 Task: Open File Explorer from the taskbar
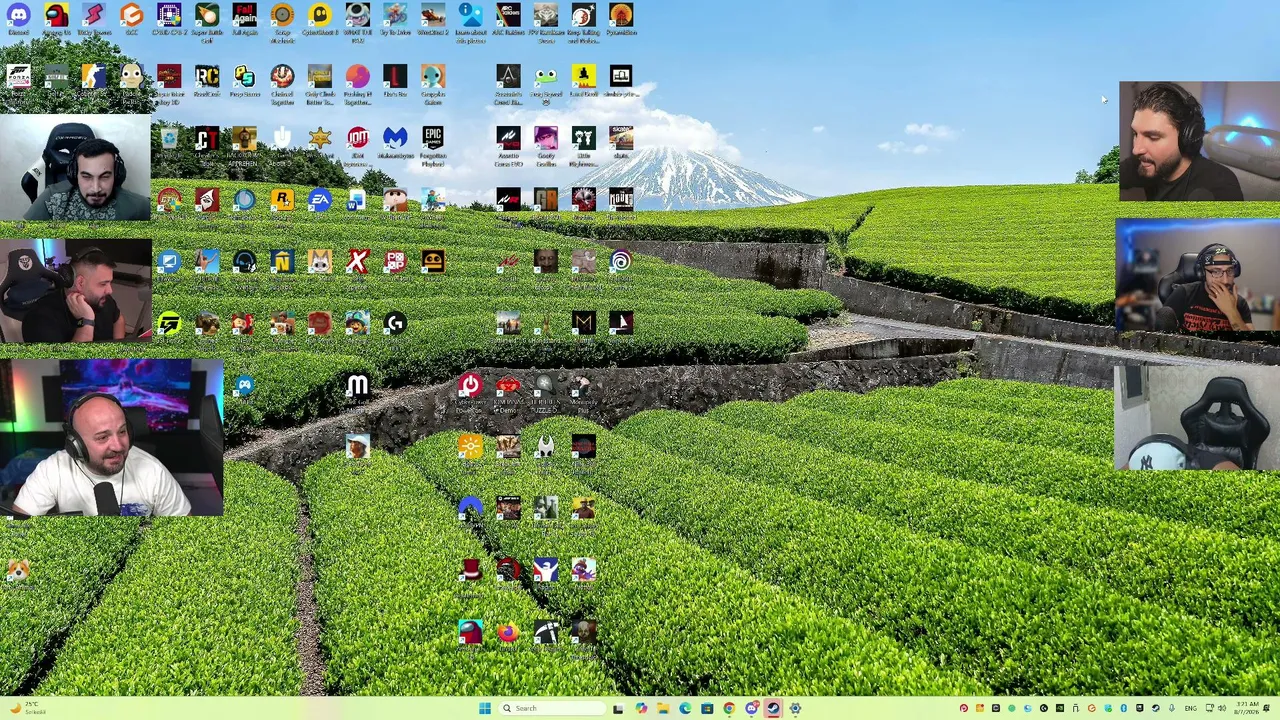662,708
